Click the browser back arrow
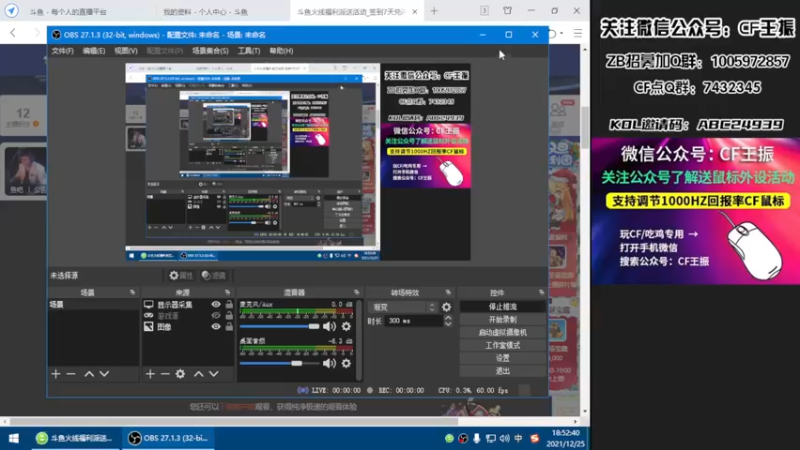 [x=13, y=33]
